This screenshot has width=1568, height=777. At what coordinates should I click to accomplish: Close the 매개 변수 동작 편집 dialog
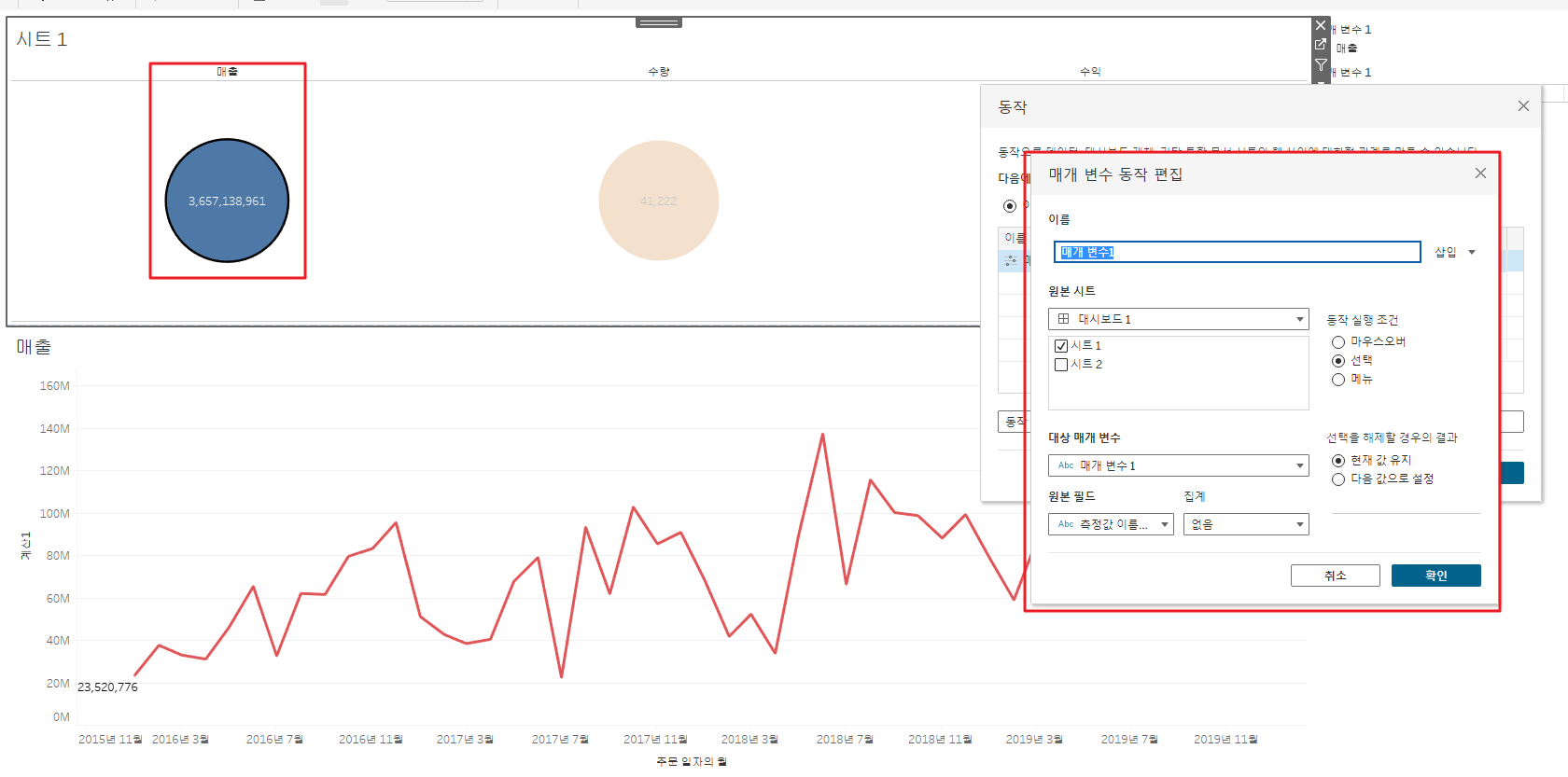coord(1480,173)
